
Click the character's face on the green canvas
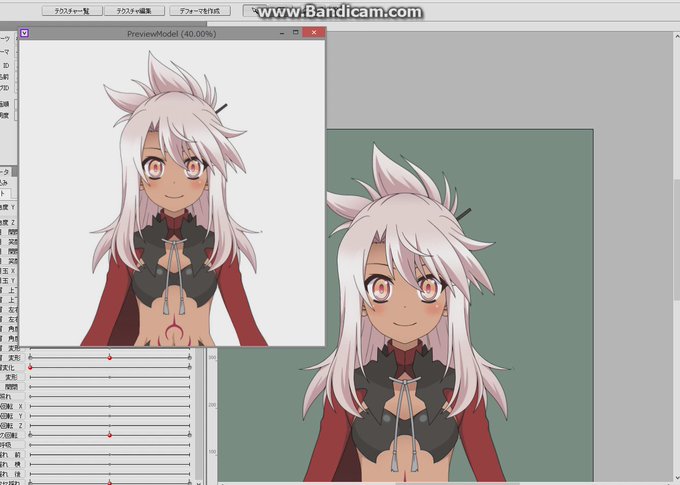404,299
